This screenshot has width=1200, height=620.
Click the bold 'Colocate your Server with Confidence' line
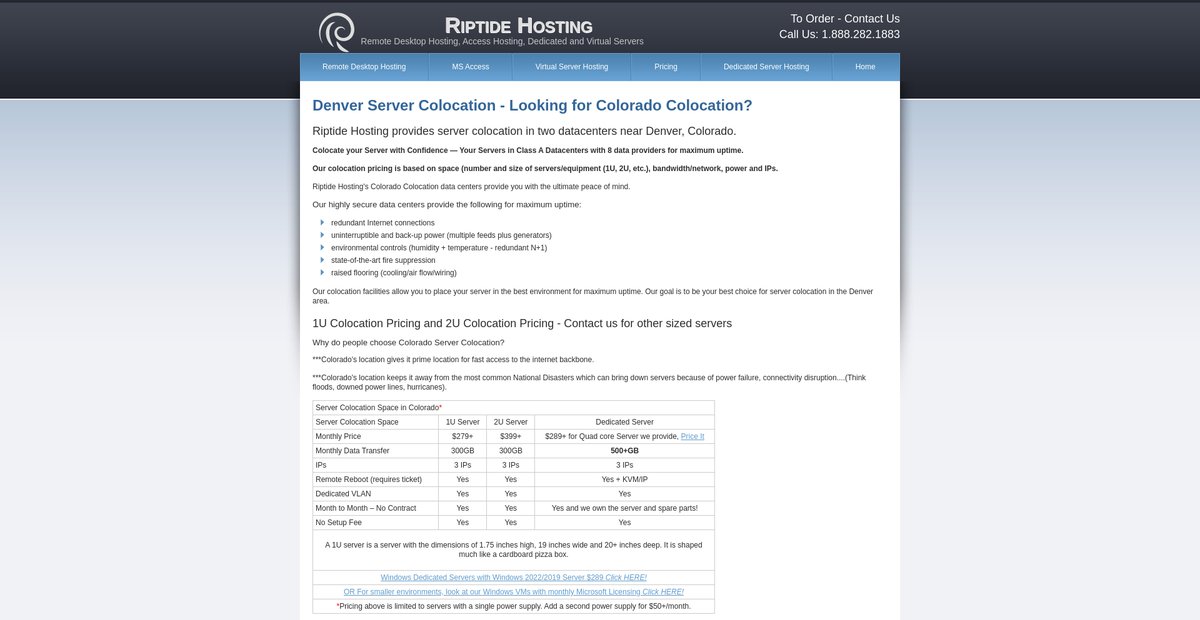tap(528, 151)
